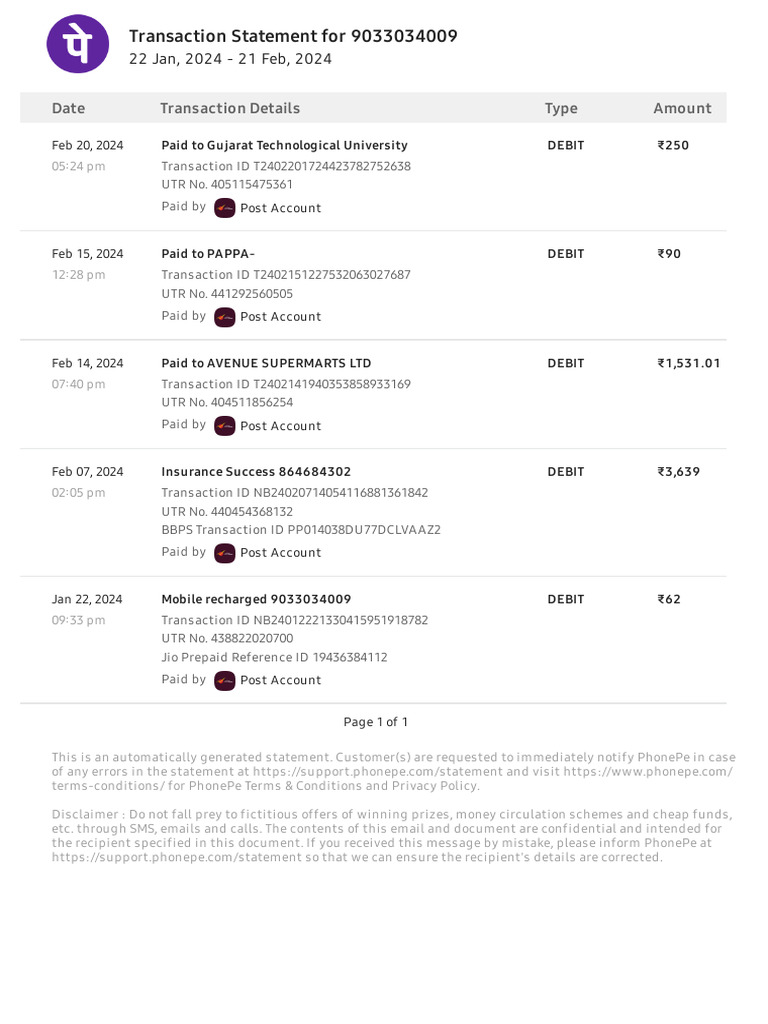
Task: Click Post Account icon under PAPPA payment
Action: click(225, 317)
